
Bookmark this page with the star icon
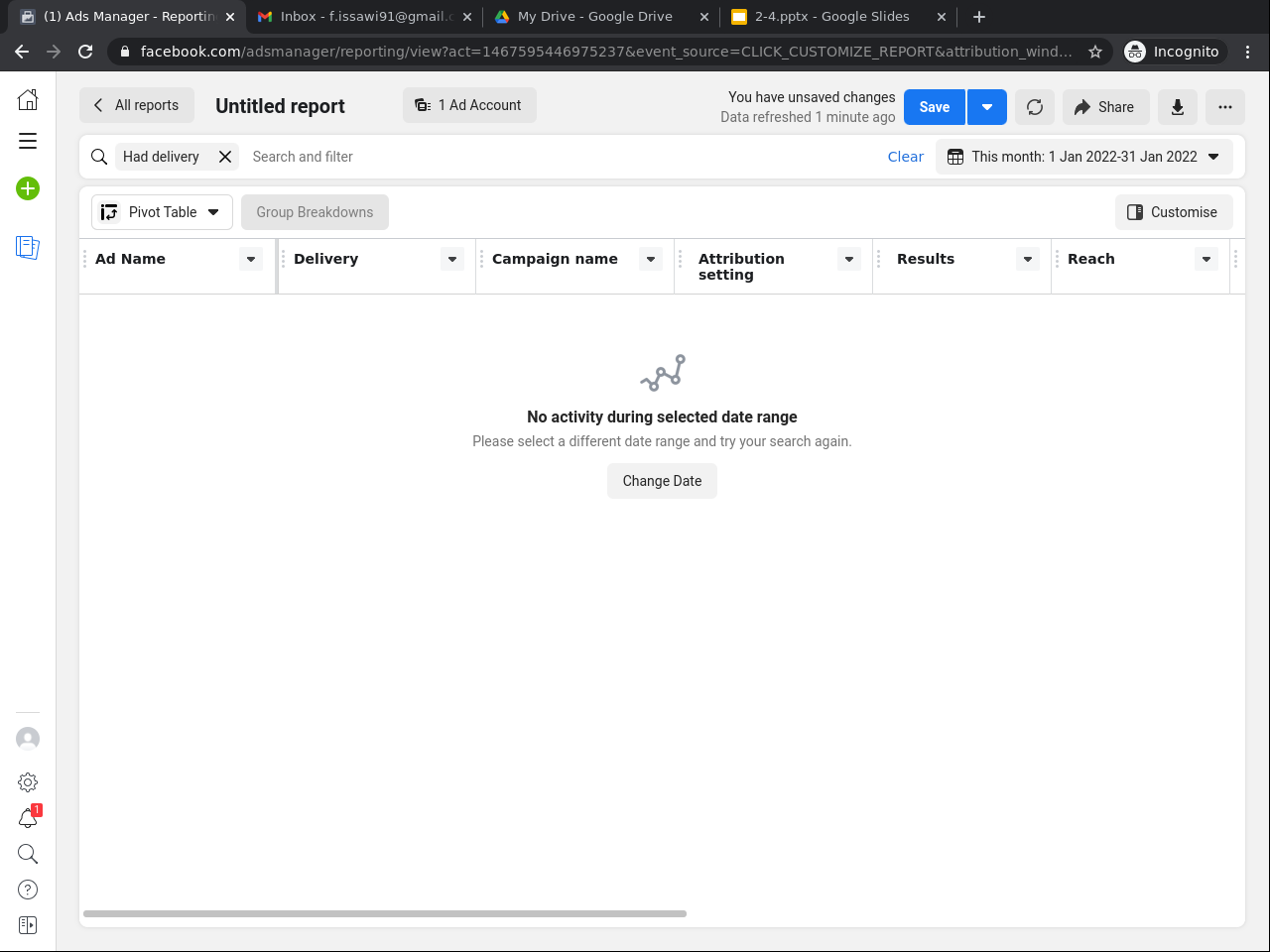click(x=1095, y=52)
